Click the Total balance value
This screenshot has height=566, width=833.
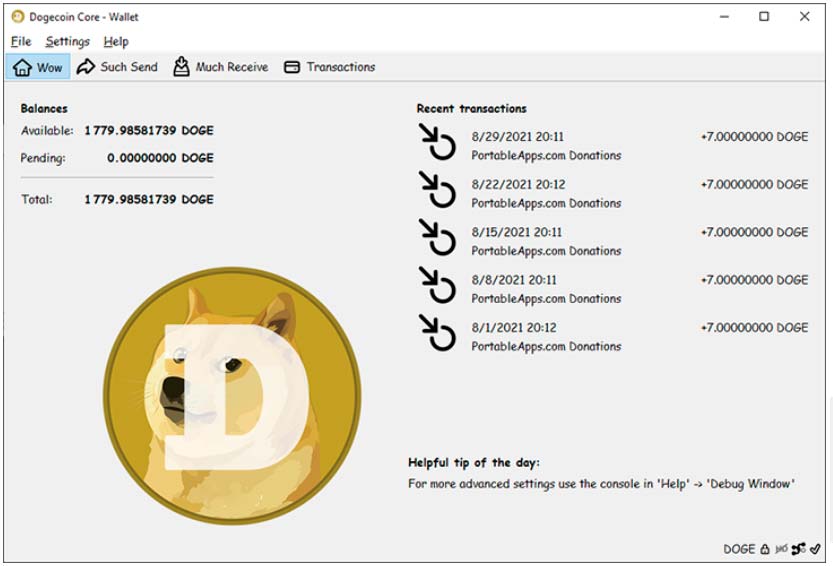149,199
